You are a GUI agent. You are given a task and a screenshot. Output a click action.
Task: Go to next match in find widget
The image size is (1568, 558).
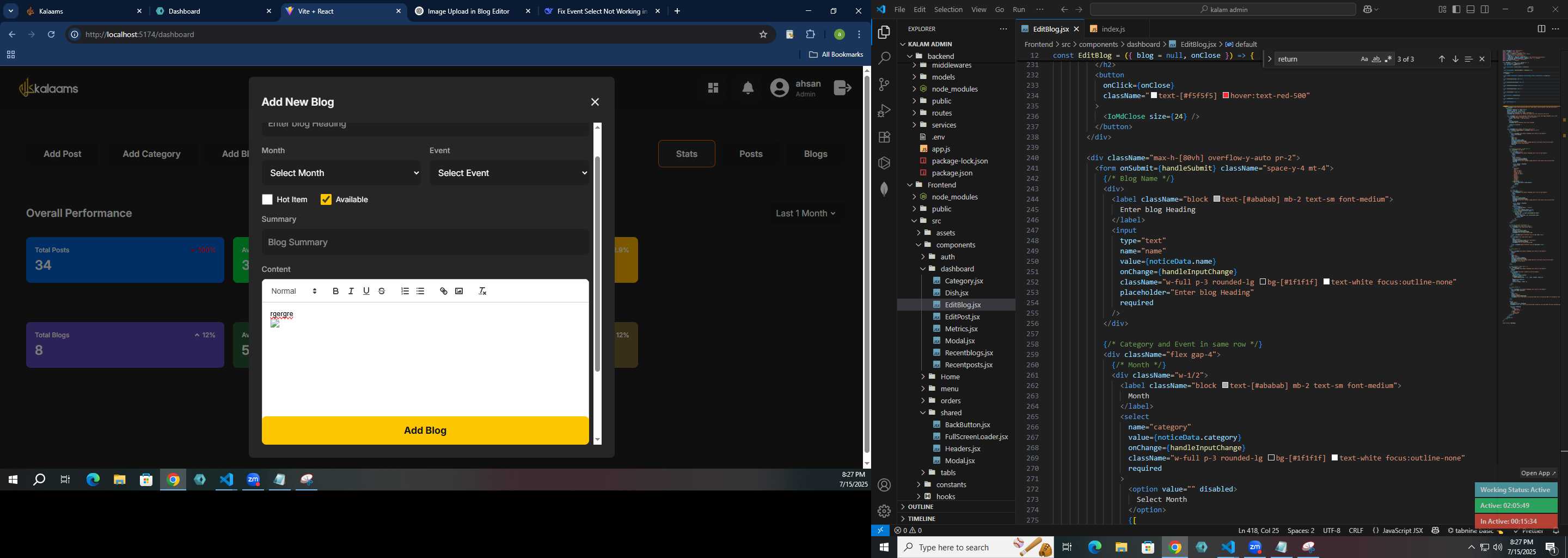tap(1455, 59)
